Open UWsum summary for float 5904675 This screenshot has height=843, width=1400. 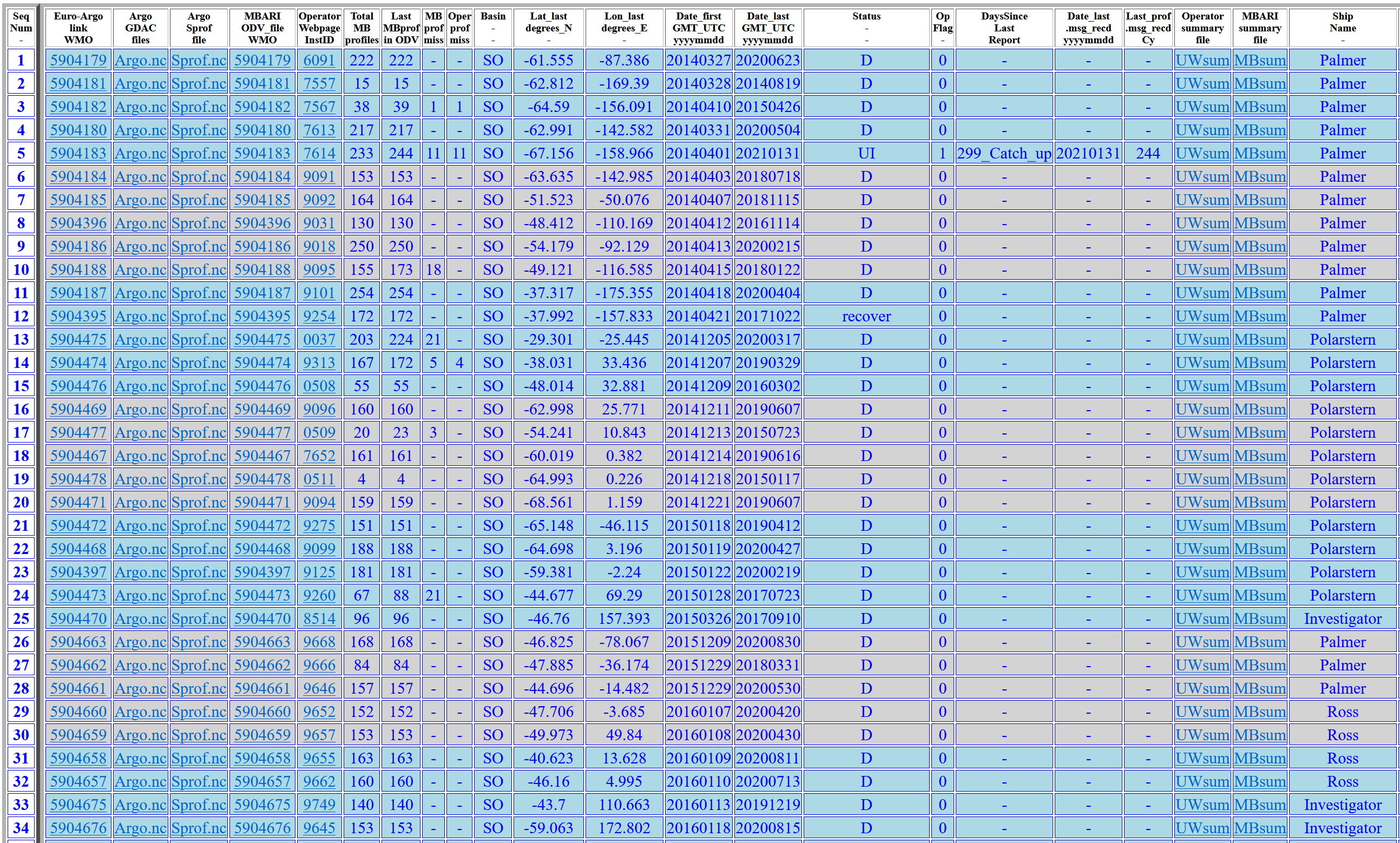tap(1202, 805)
